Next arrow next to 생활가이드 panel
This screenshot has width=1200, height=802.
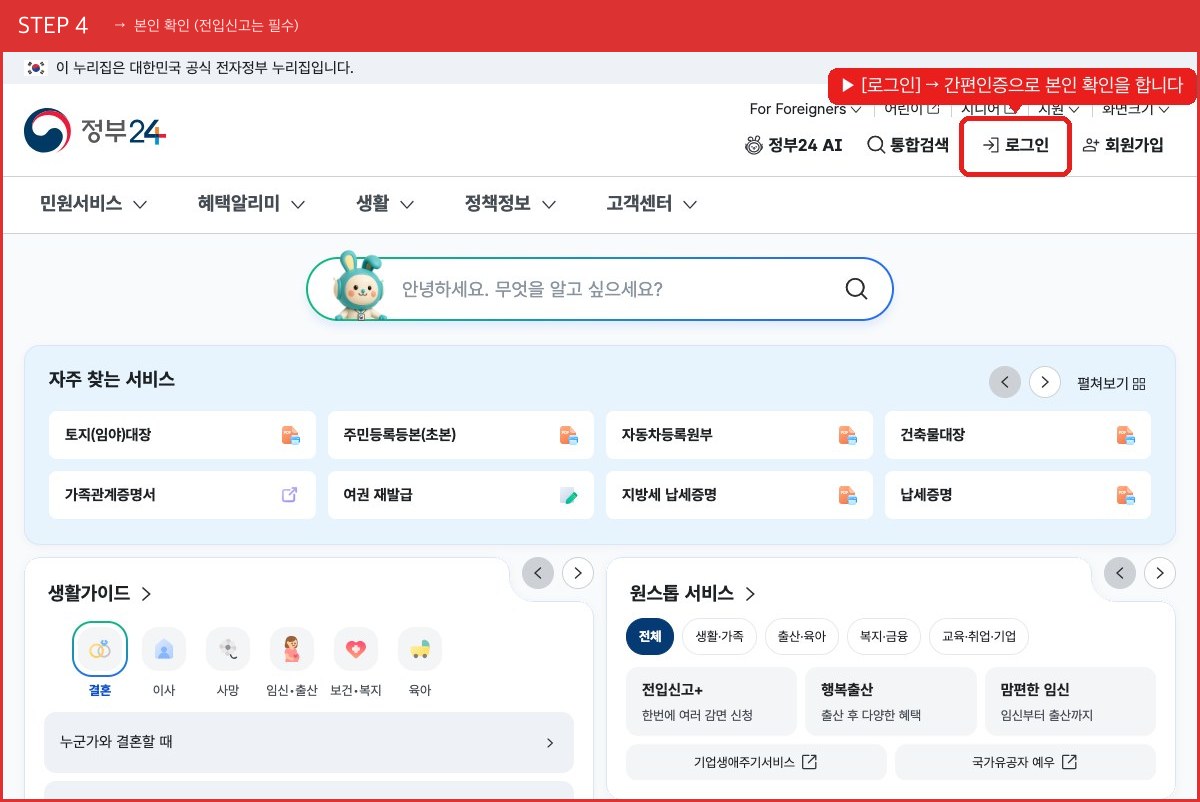pos(578,573)
